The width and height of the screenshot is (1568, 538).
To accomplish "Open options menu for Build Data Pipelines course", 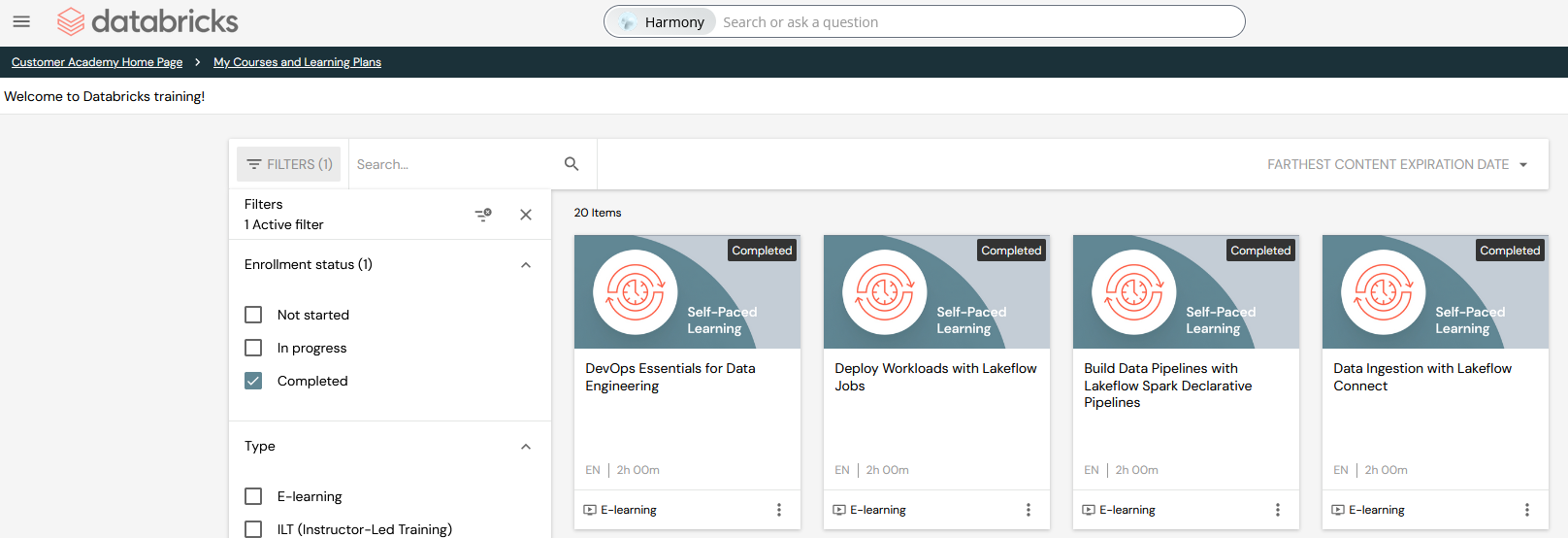I will click(x=1278, y=510).
